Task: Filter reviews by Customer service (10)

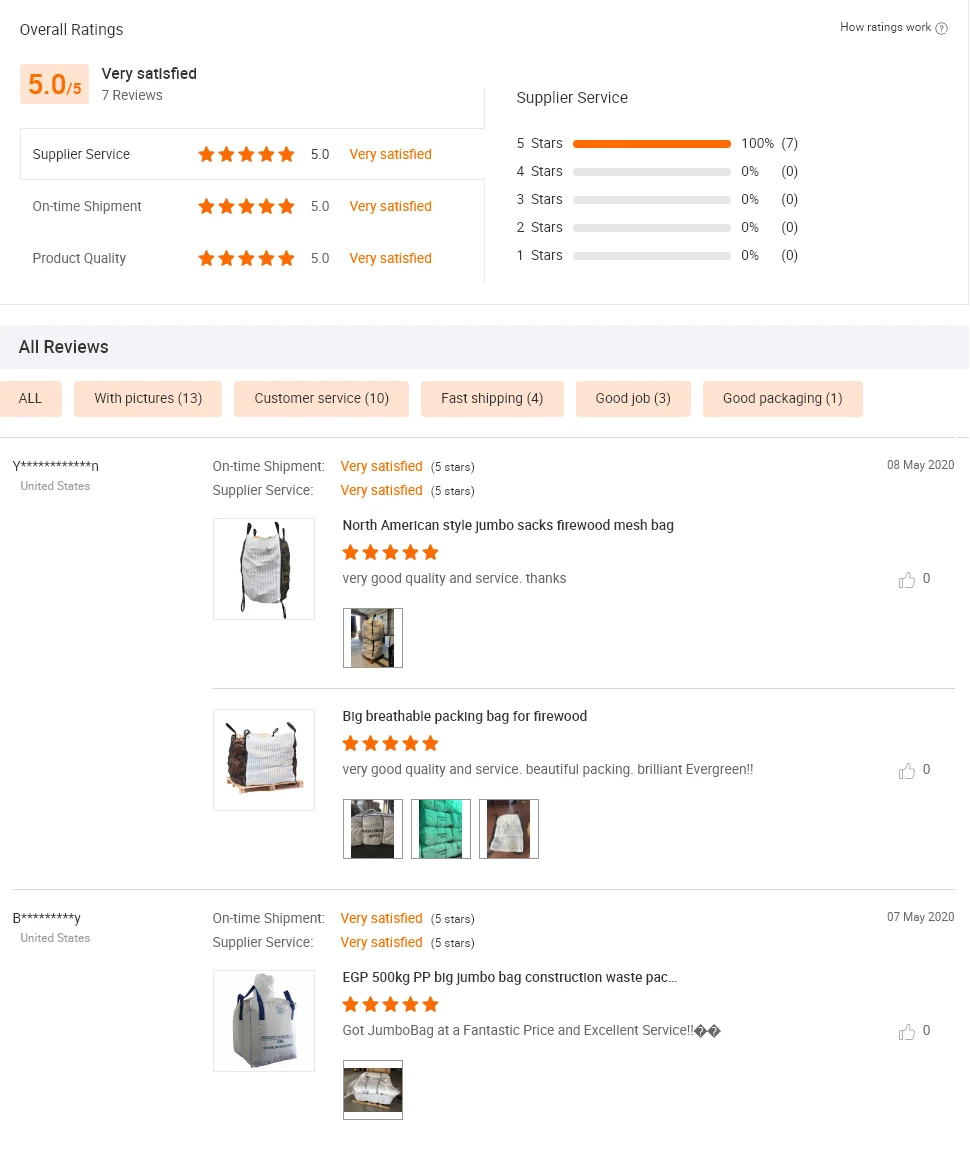Action: coord(321,398)
